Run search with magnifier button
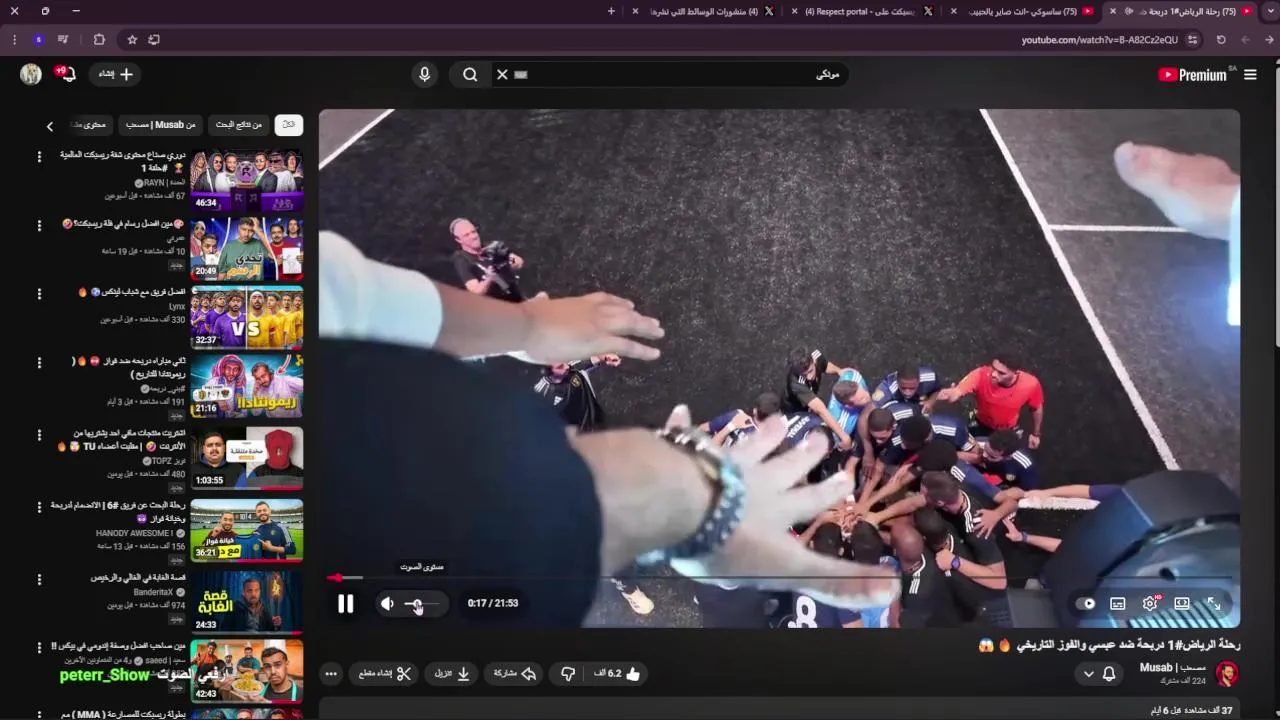This screenshot has width=1280, height=720. point(470,74)
